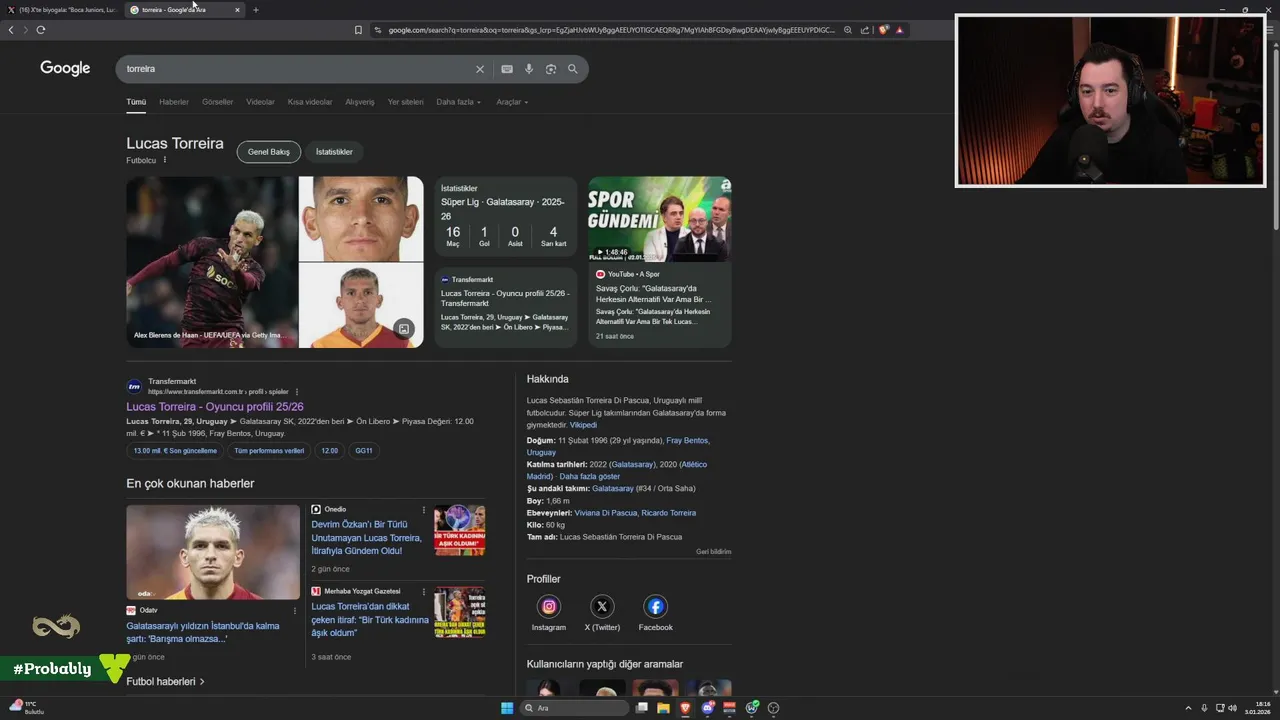The width and height of the screenshot is (1280, 720).
Task: Open the Facebook profile icon
Action: click(x=655, y=606)
